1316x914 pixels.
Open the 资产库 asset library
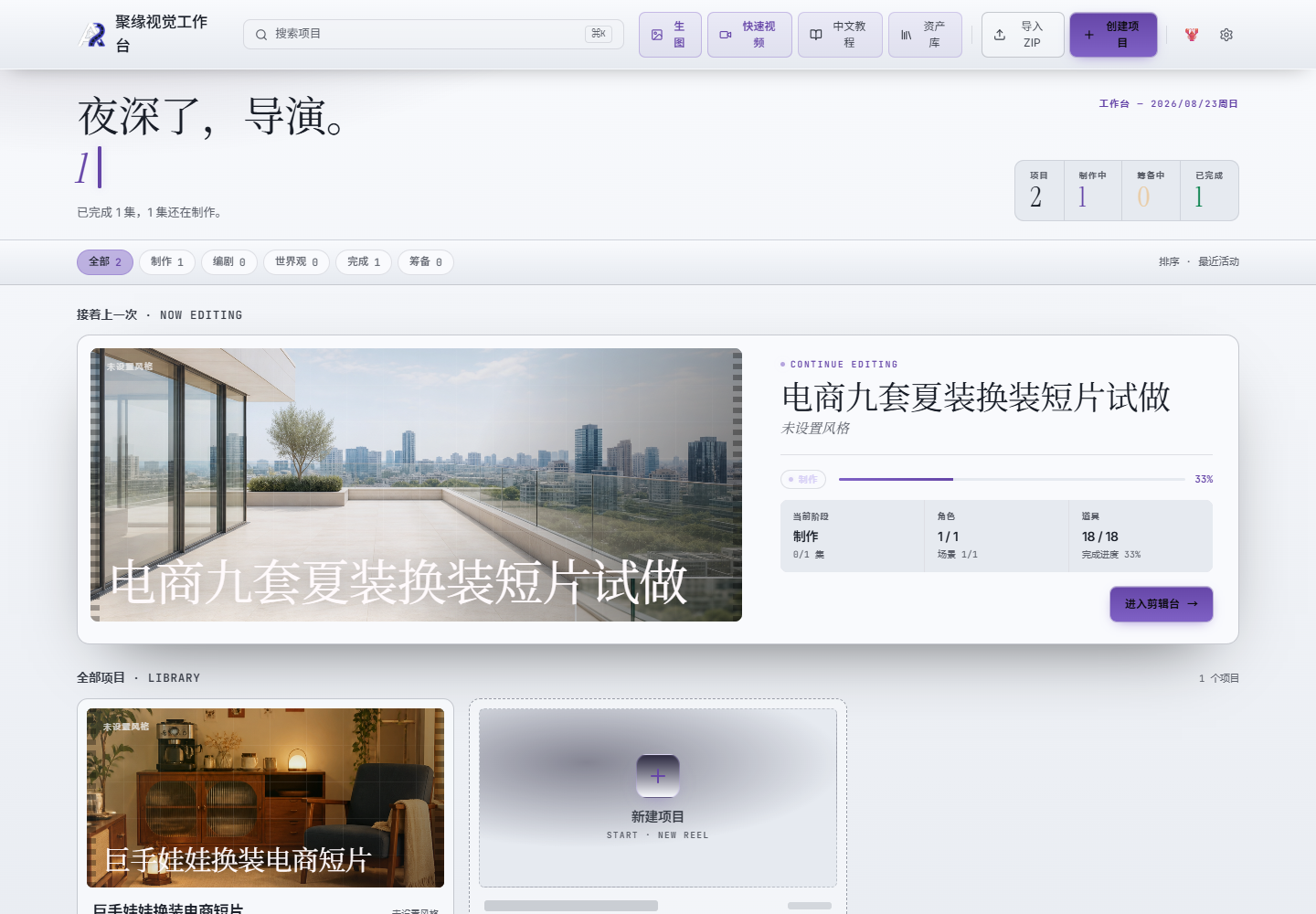click(x=925, y=35)
